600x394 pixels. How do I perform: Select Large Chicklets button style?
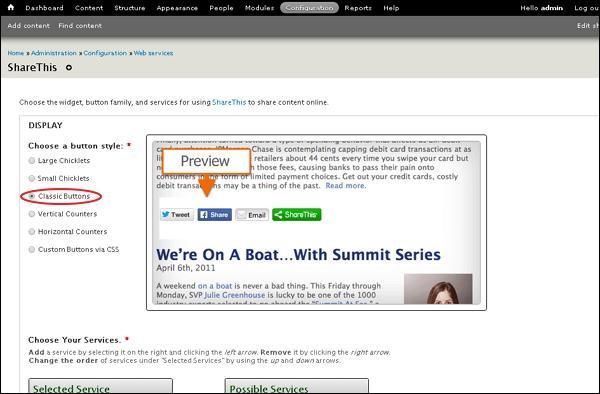point(32,161)
